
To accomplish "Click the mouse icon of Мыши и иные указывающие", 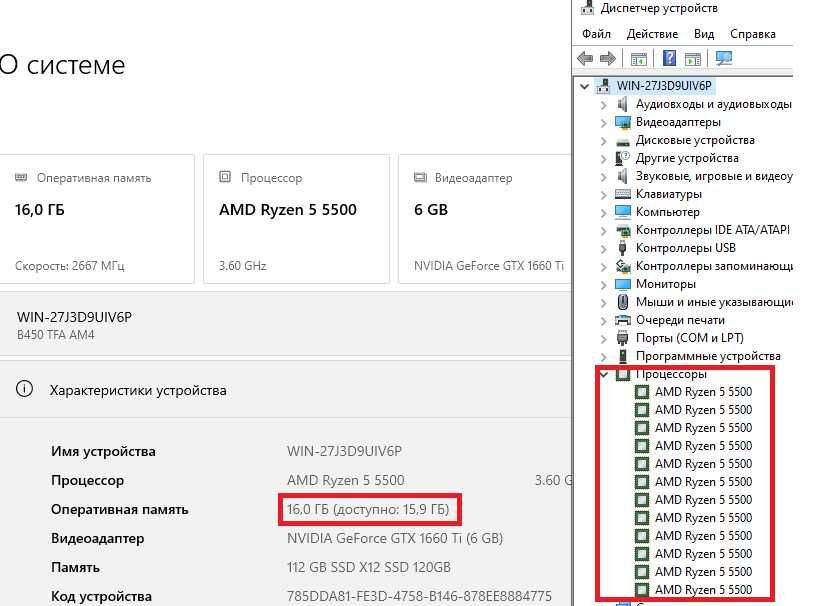I will point(622,302).
